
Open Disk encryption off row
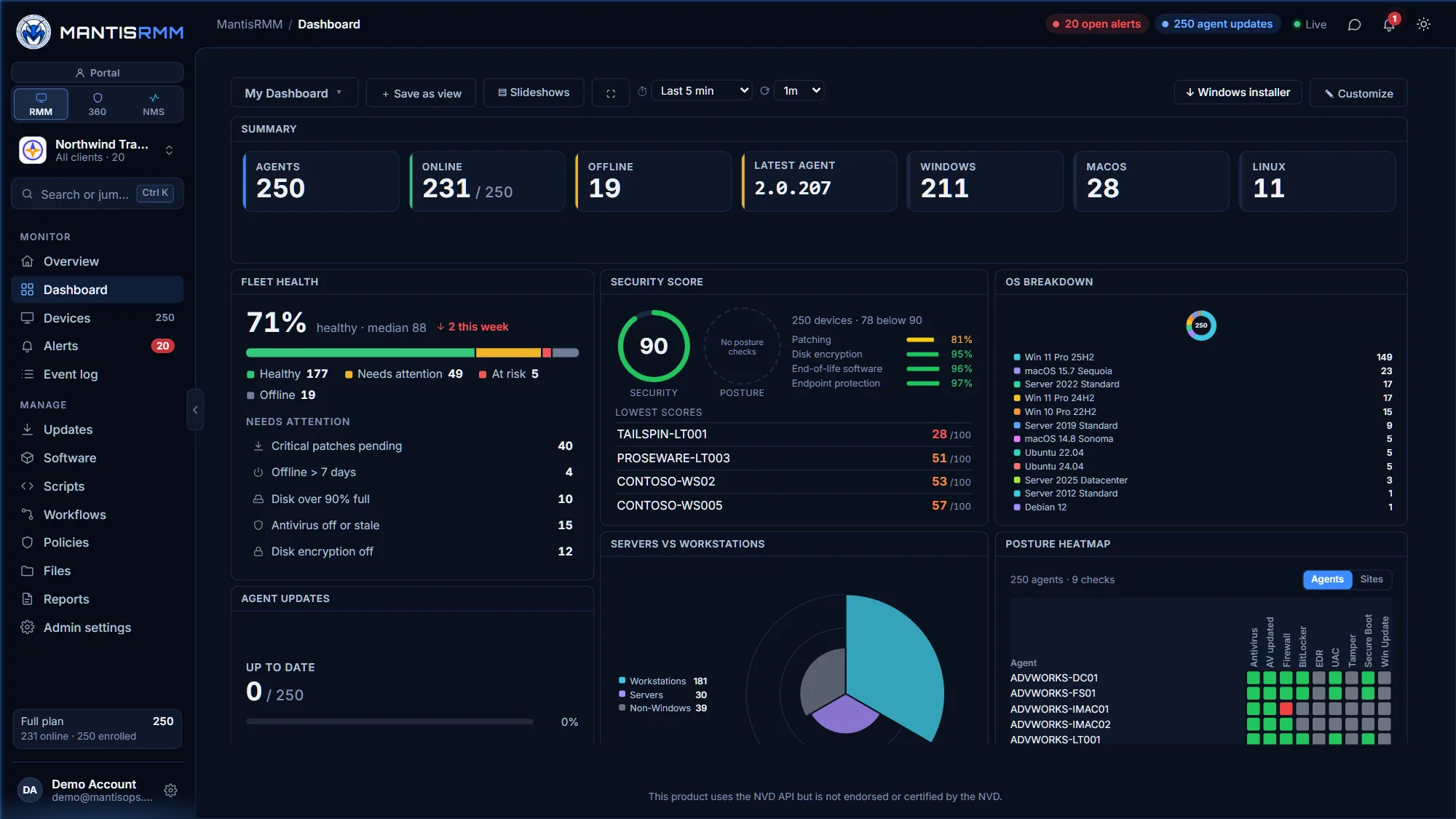(412, 551)
